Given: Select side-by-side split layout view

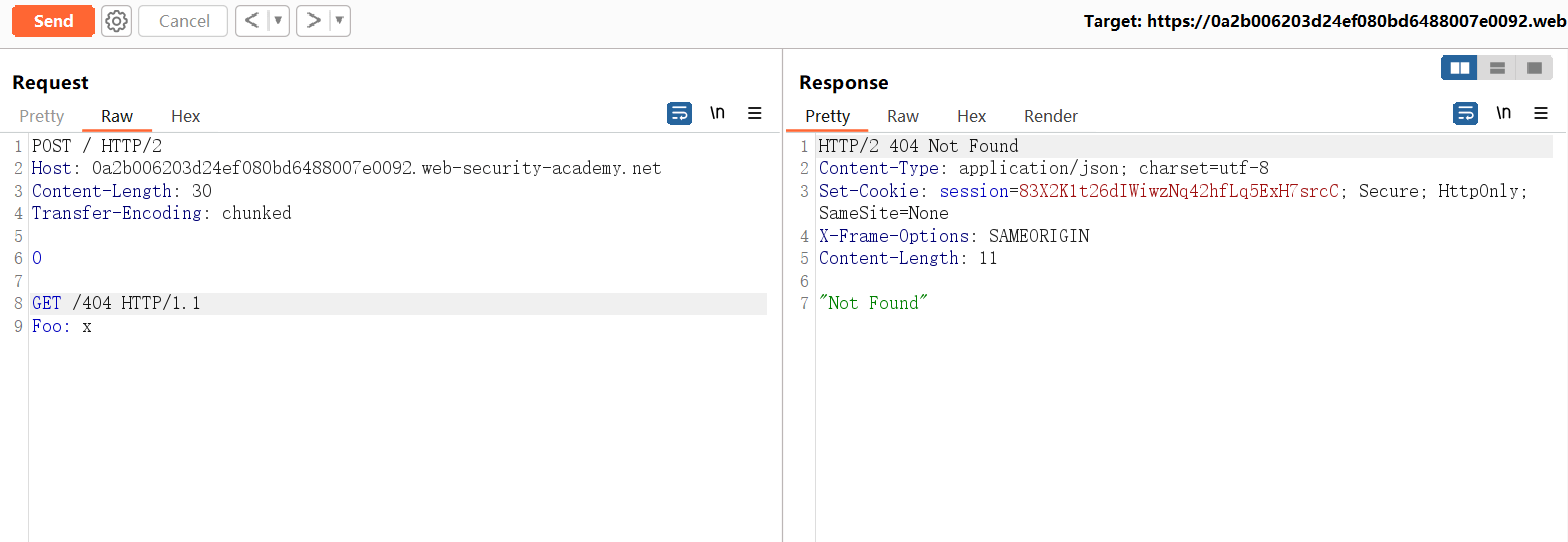Looking at the screenshot, I should click(1459, 68).
